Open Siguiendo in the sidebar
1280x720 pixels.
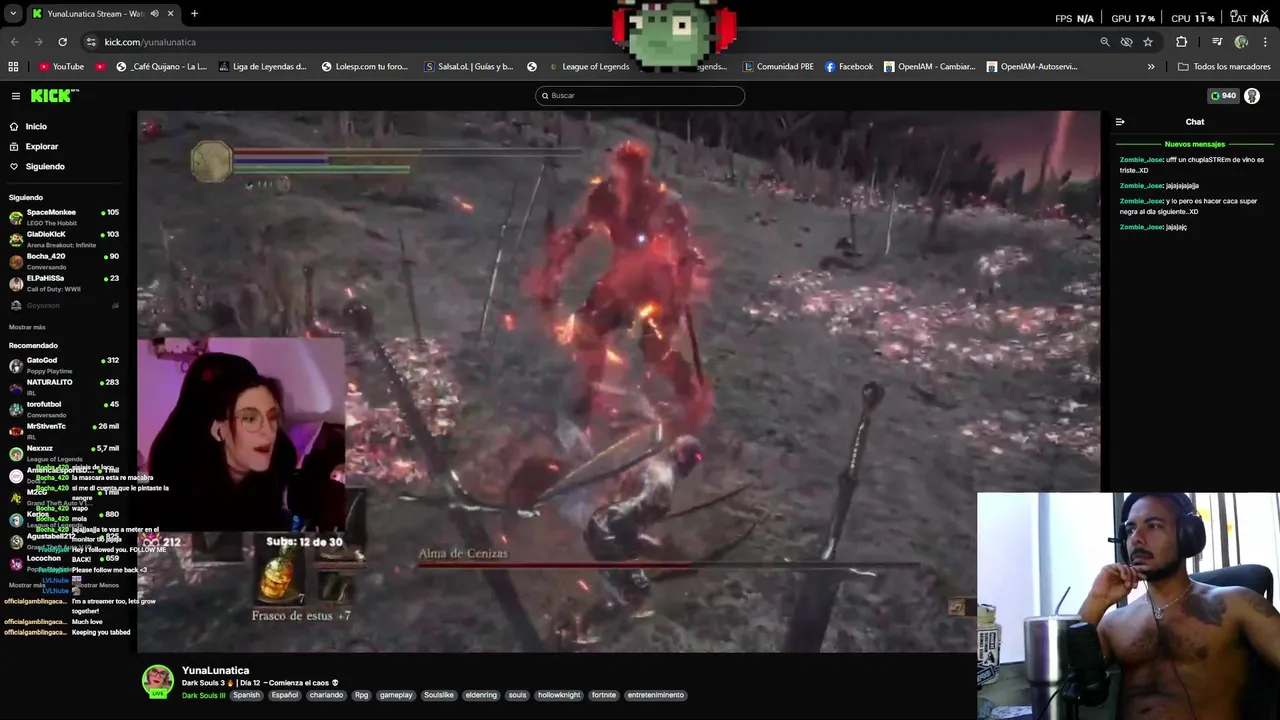[x=44, y=166]
